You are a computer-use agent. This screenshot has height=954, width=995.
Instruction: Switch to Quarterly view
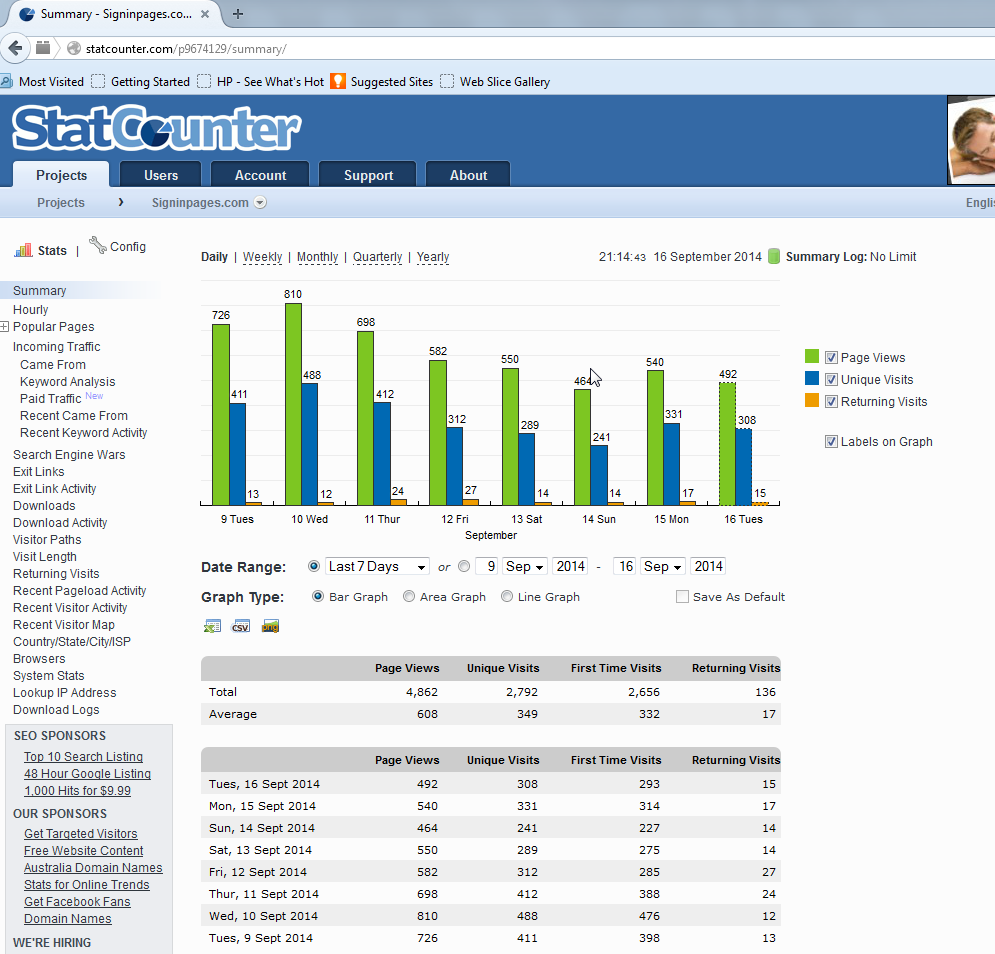(378, 256)
